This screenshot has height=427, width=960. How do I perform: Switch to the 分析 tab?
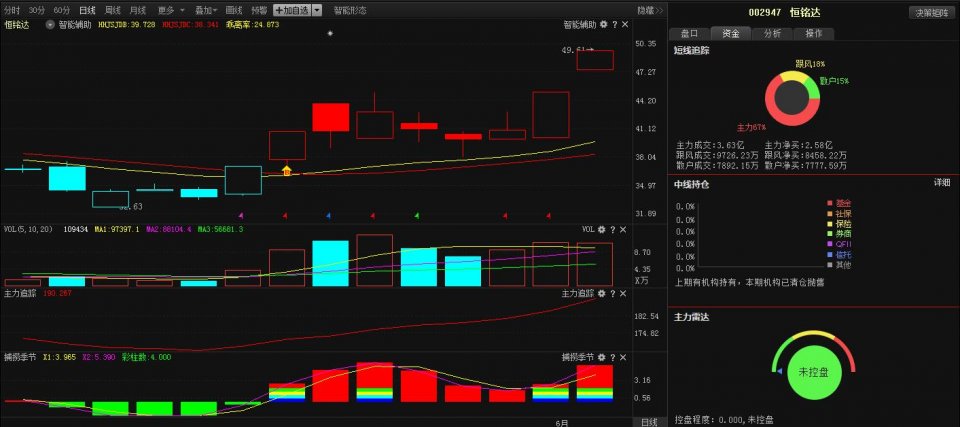(773, 34)
